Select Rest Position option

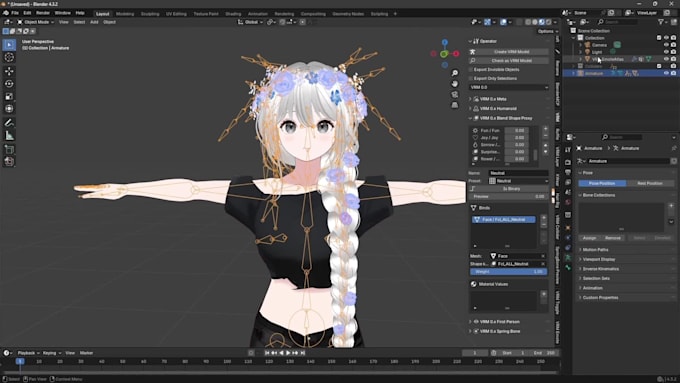(x=650, y=183)
